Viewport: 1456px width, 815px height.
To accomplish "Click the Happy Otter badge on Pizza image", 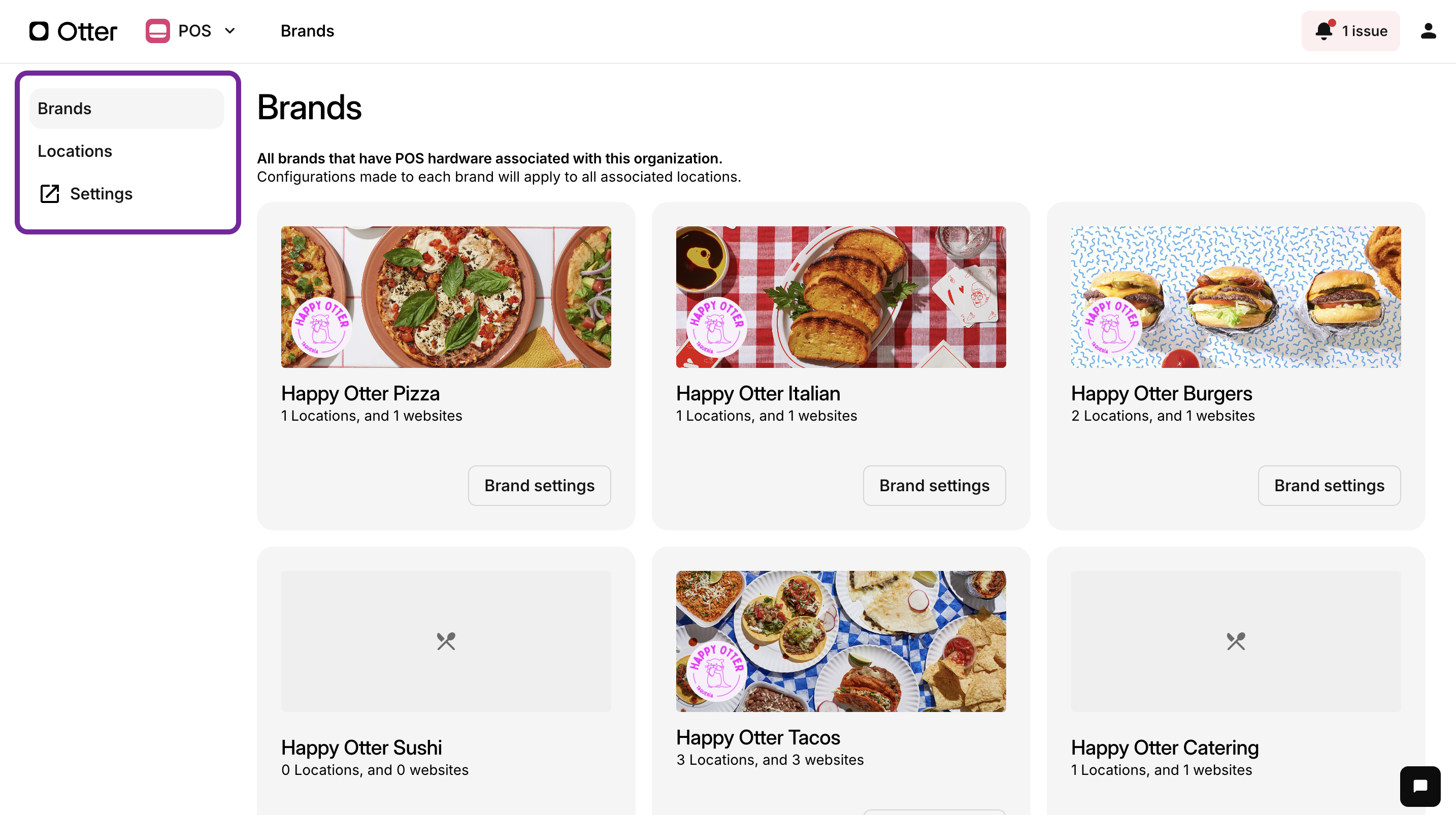I will coord(321,327).
